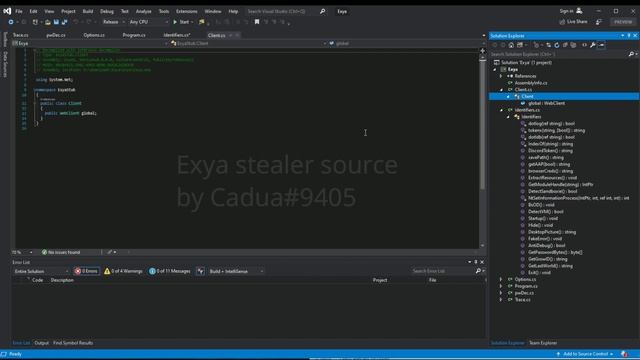The image size is (640, 360).
Task: Toggle pin on Solution Explorer panel
Action: (x=629, y=36)
